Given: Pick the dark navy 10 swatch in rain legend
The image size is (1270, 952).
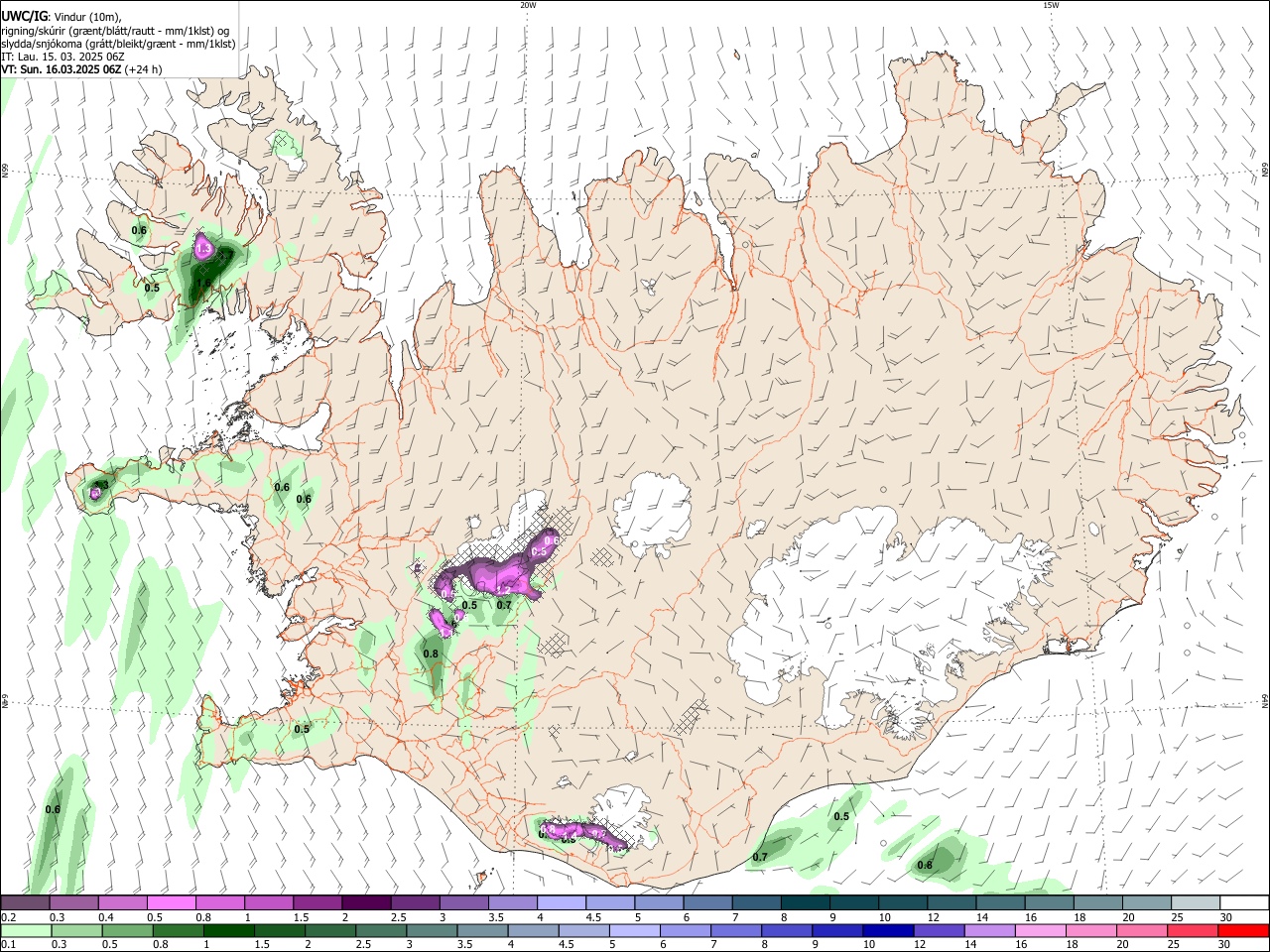Looking at the screenshot, I should [888, 930].
